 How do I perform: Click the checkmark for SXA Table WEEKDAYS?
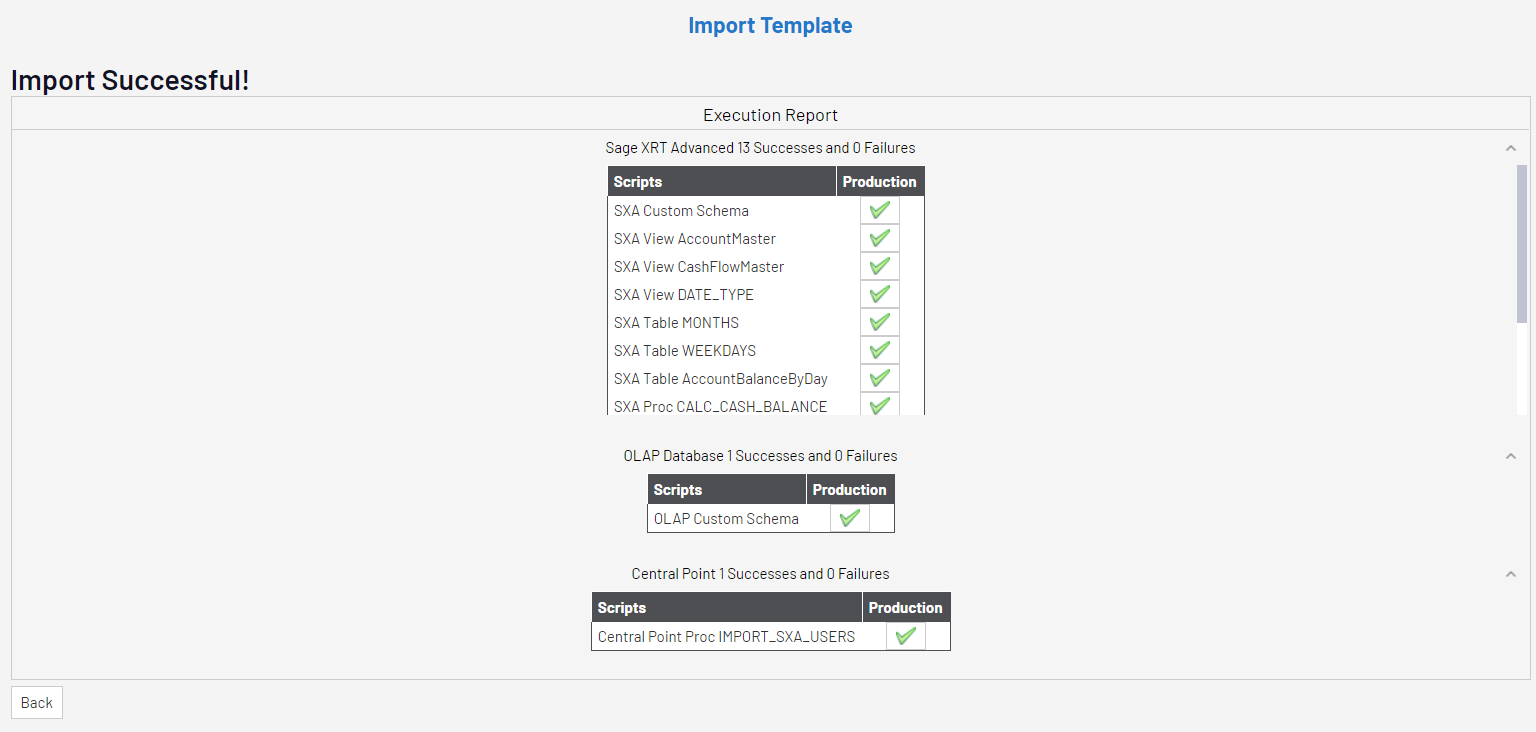point(880,351)
